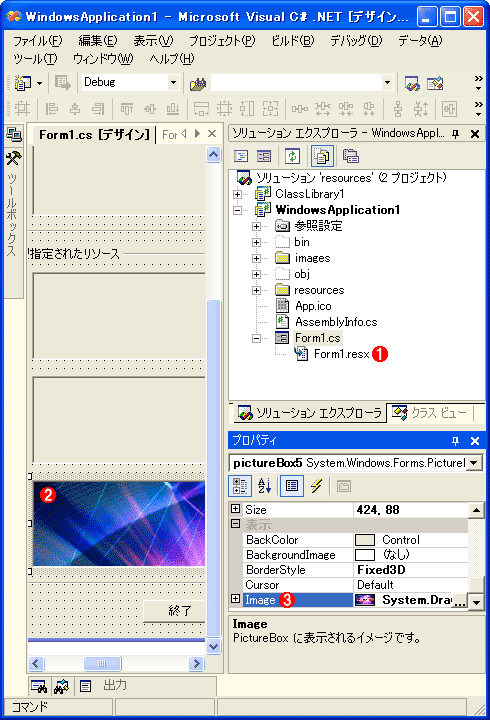Screen dimensions: 490x720
Task: Open the ビルド(B) menu
Action: pos(293,41)
